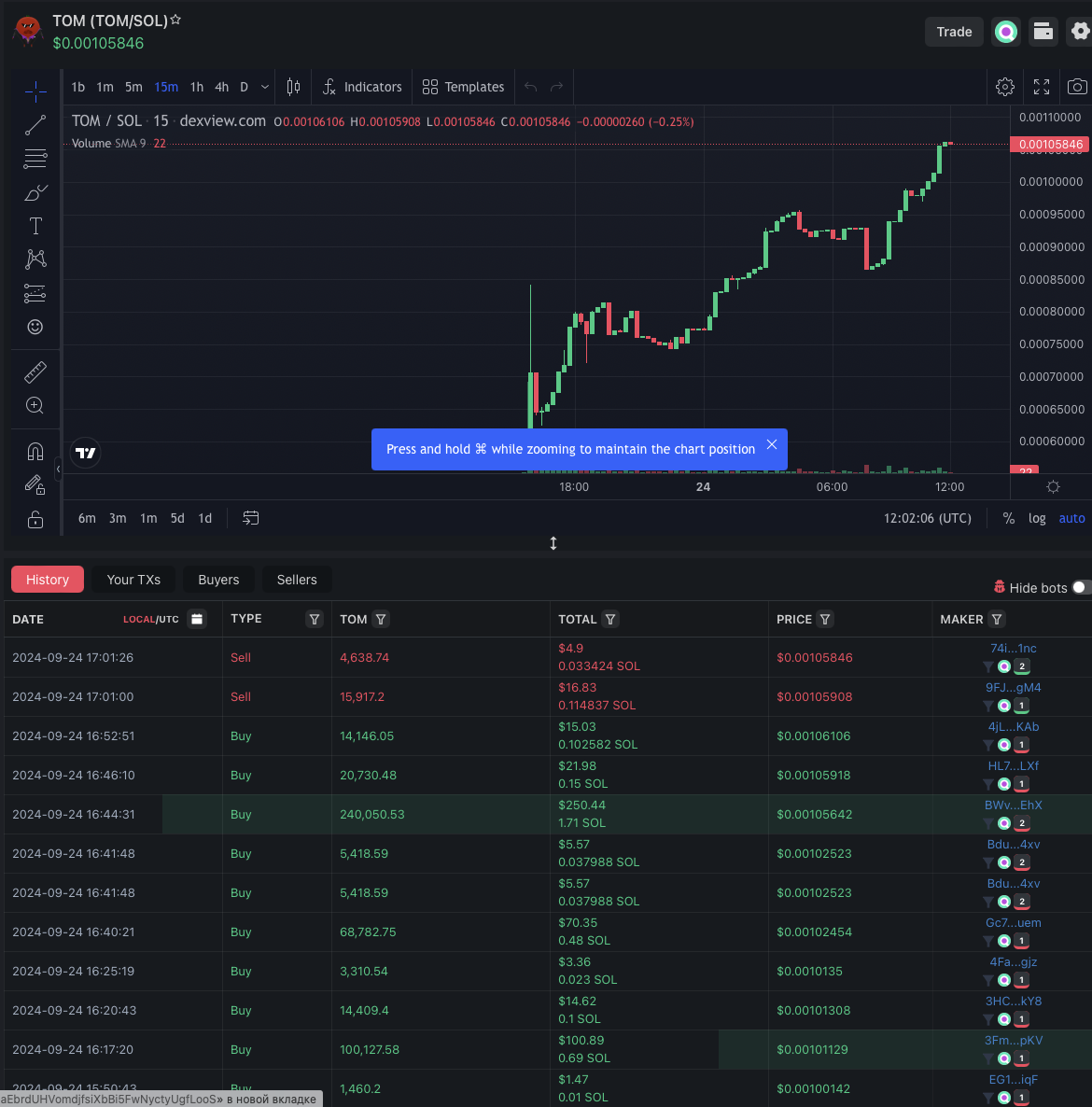The width and height of the screenshot is (1092, 1107).
Task: Click the redo arrow in chart toolbar
Action: click(x=557, y=87)
